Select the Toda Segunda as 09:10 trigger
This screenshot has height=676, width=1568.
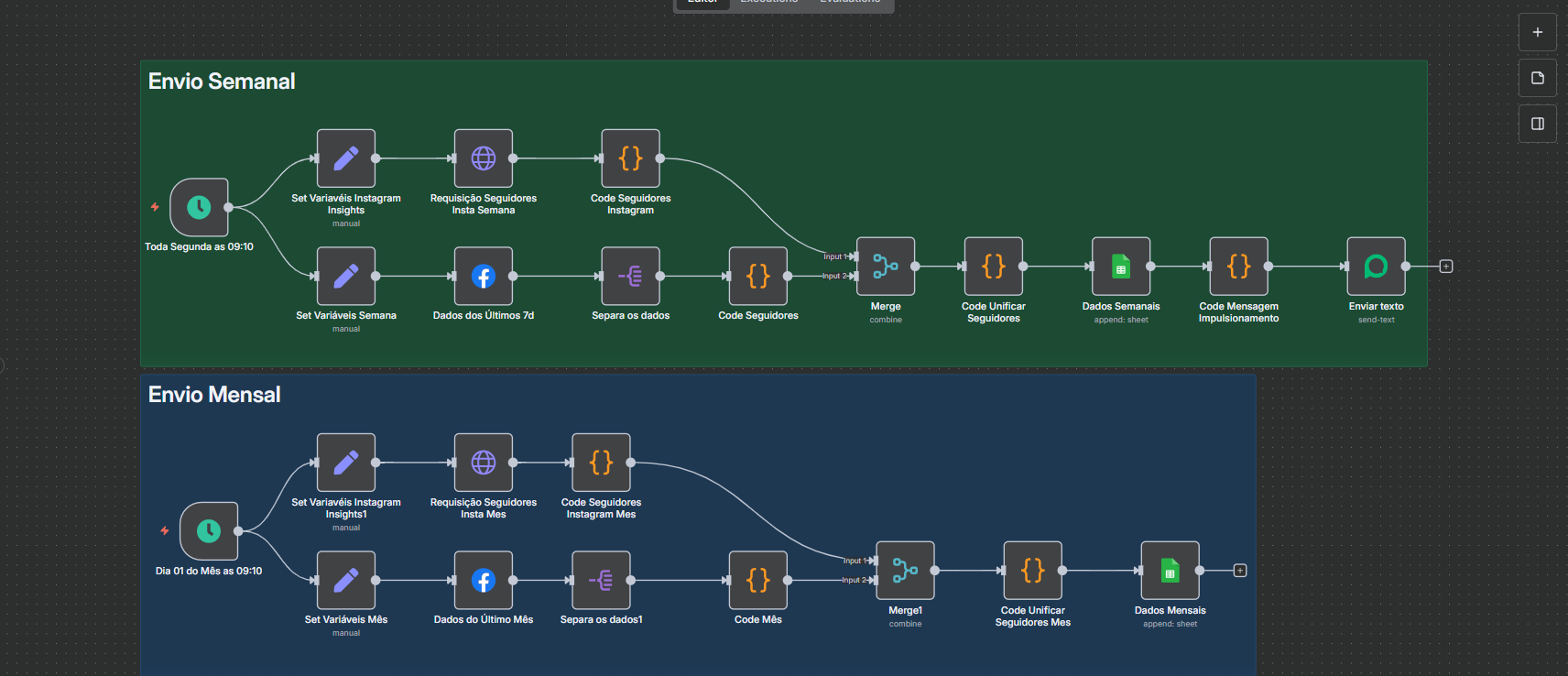pos(199,208)
